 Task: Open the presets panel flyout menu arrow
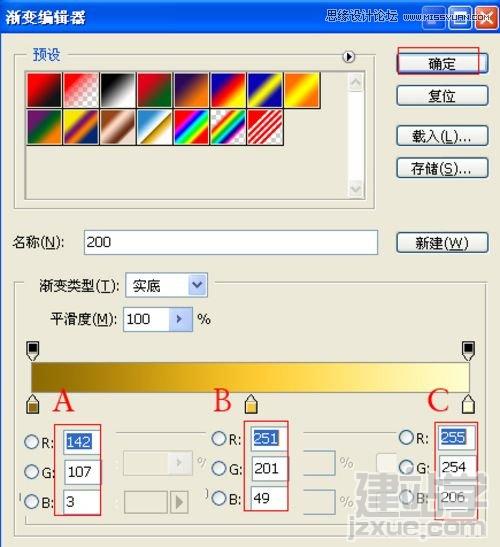(x=349, y=57)
